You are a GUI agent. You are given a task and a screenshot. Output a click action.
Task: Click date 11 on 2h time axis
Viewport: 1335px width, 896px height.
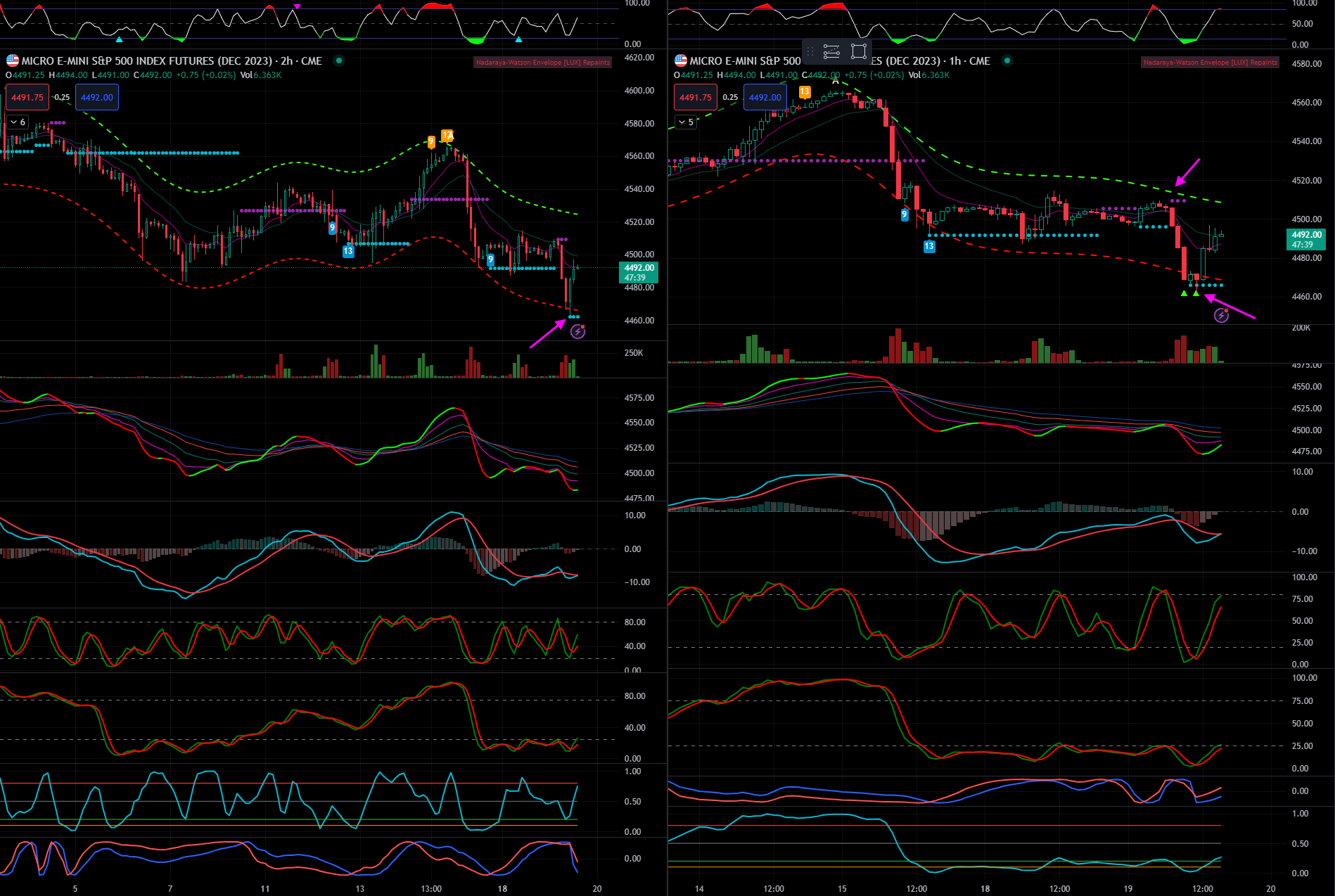click(264, 889)
